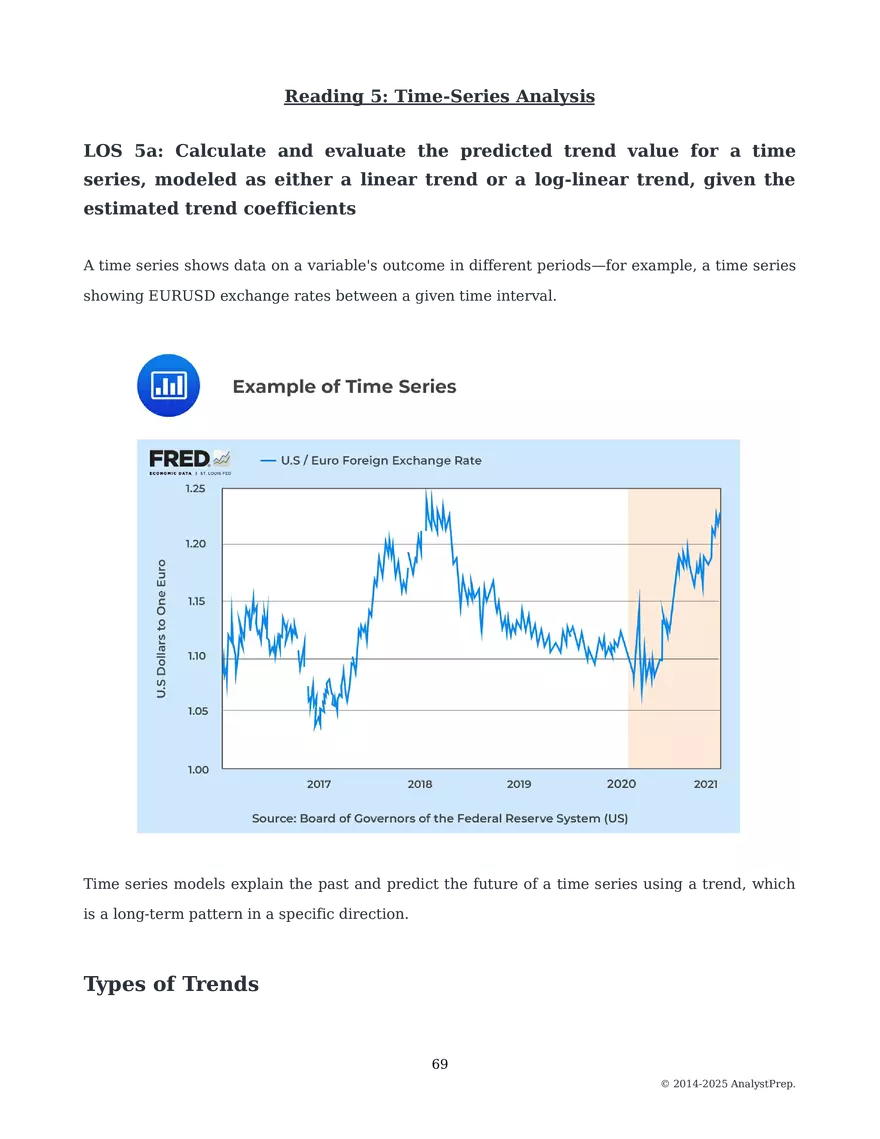Click the AnalystPrep copyright notice
This screenshot has width=880, height=1139.
tap(728, 1084)
